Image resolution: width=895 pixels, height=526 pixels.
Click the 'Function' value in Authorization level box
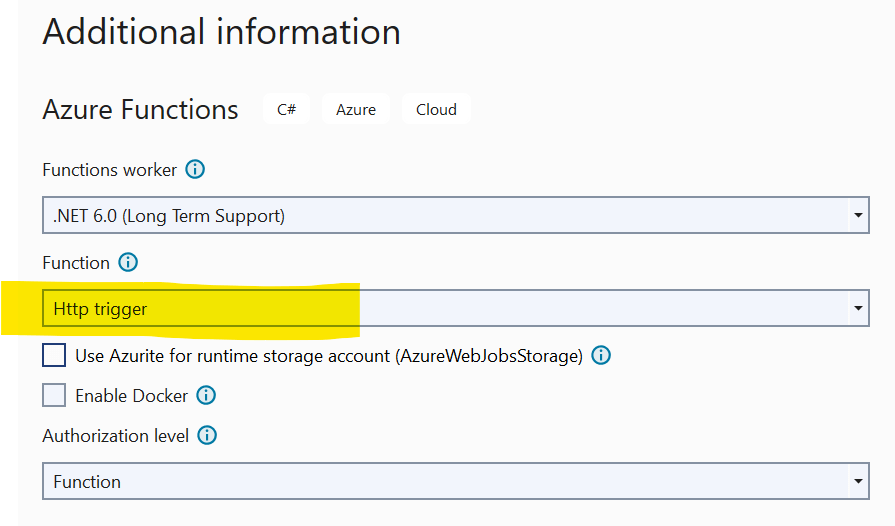click(87, 482)
